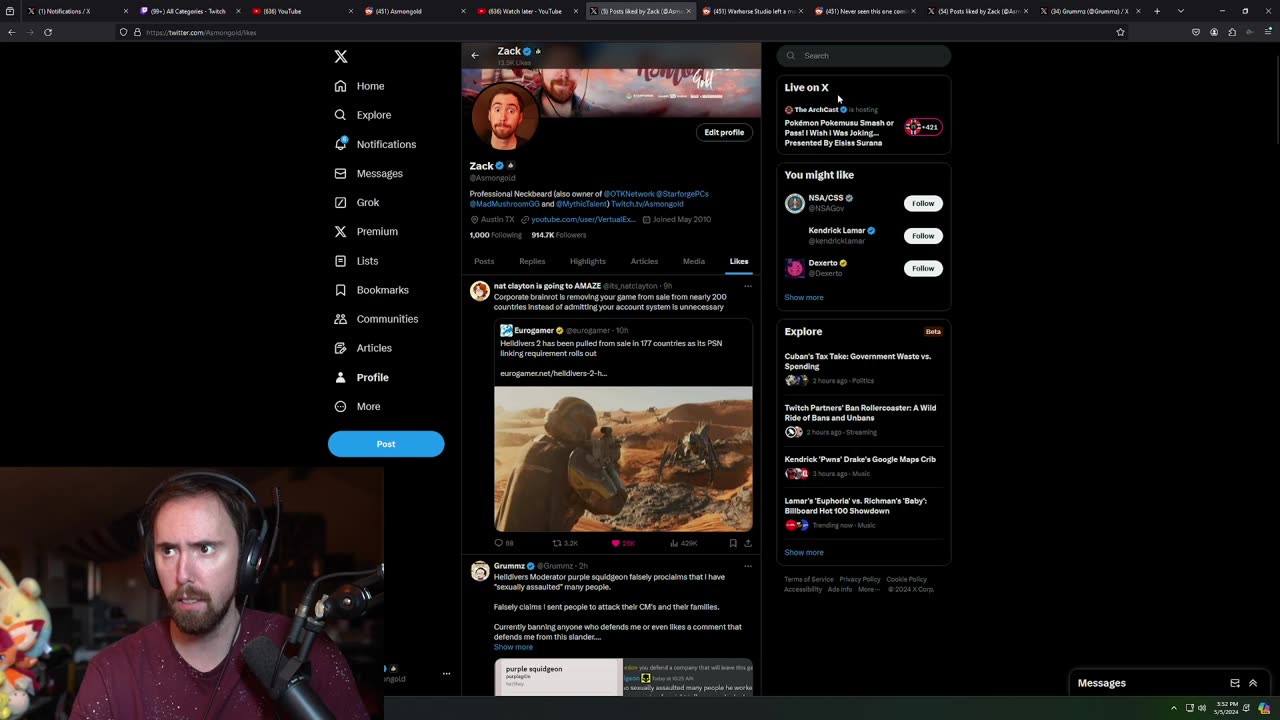
Task: Expand the Messages drawer with the double chevron
Action: click(1253, 683)
